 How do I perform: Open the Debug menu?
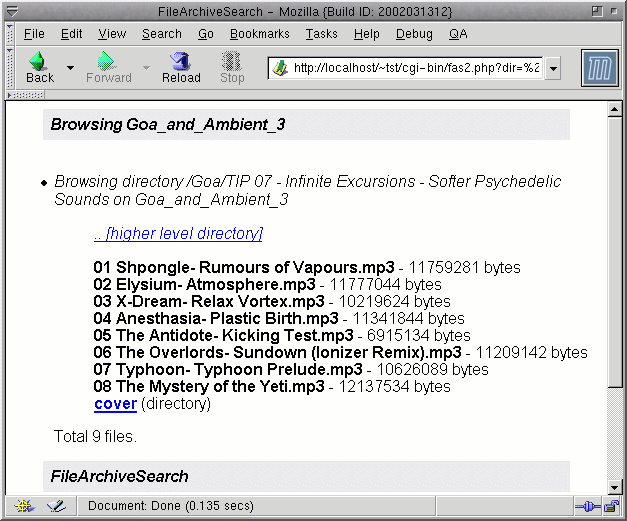414,34
